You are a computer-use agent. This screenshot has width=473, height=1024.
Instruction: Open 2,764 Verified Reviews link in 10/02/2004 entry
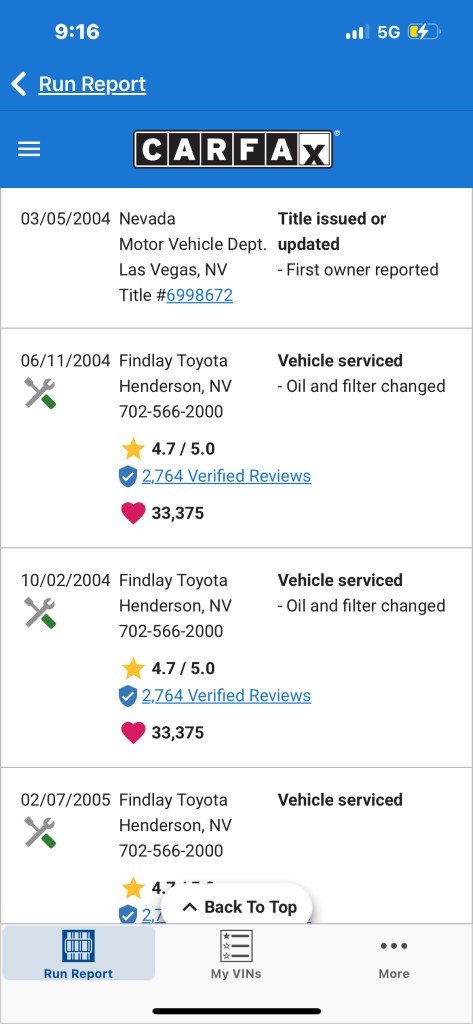[226, 696]
